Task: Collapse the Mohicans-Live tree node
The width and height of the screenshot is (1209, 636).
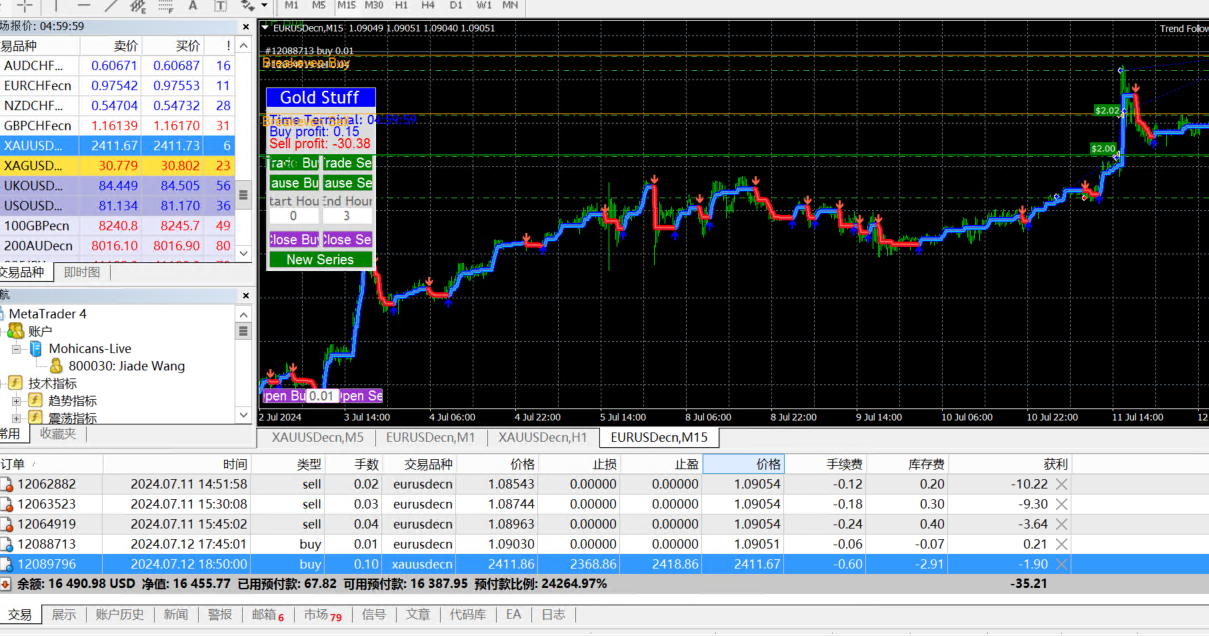Action: pos(16,349)
